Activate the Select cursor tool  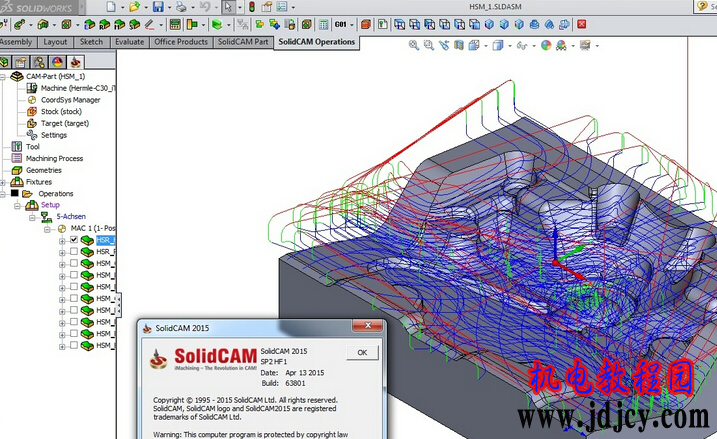pos(228,7)
